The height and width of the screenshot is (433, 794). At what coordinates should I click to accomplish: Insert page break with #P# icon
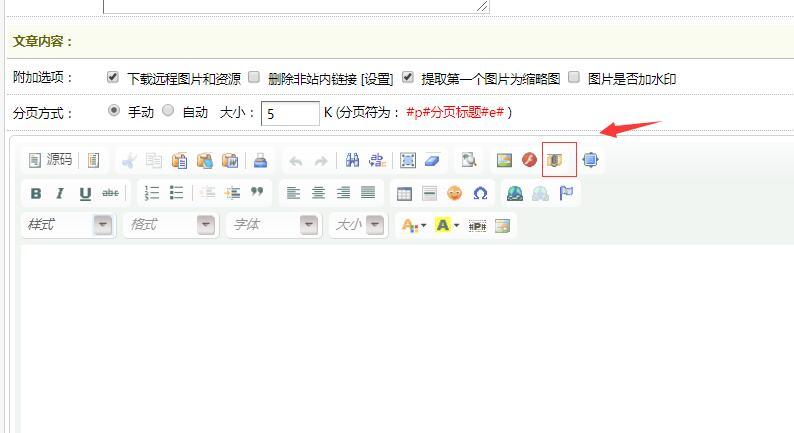click(x=477, y=226)
